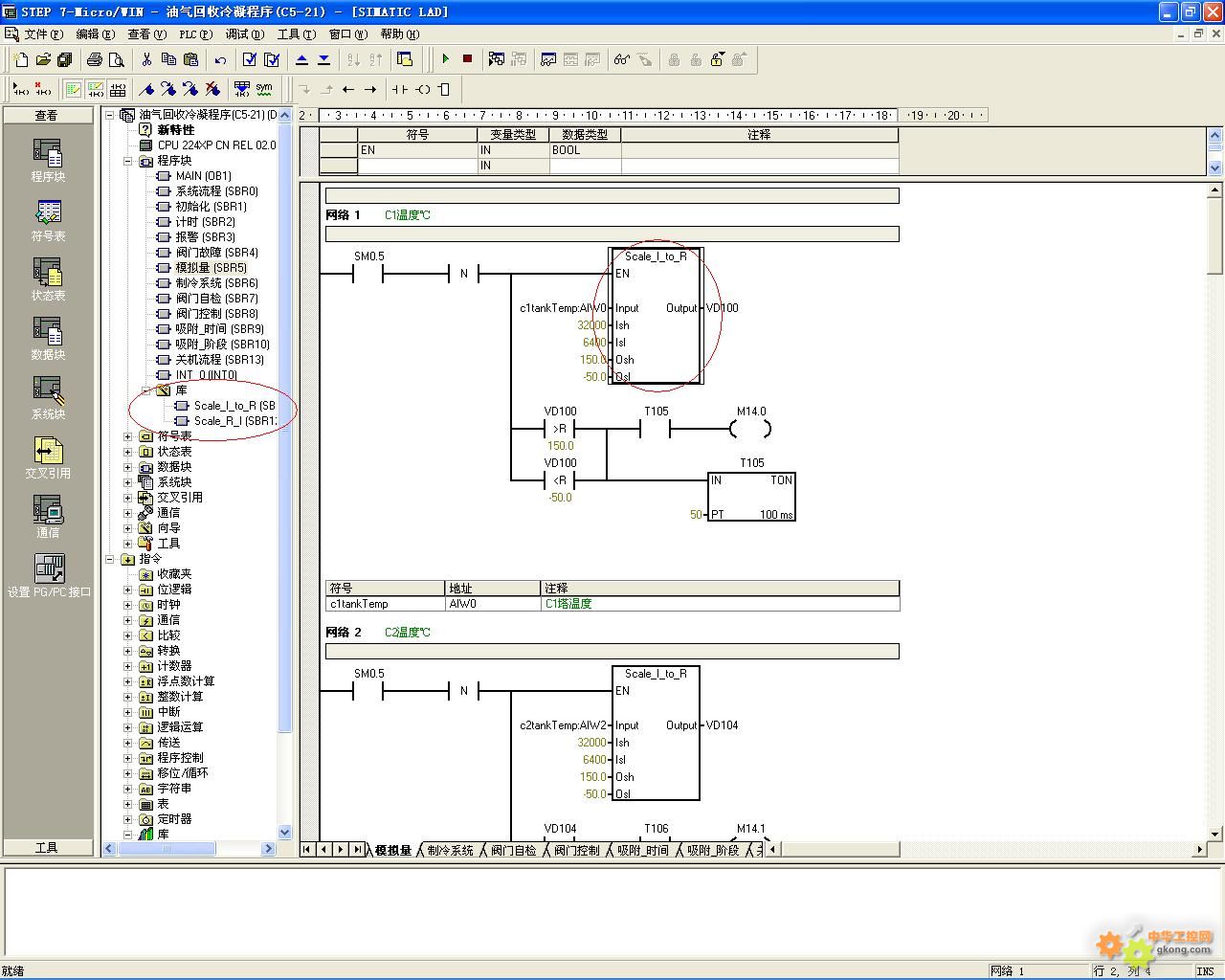Image resolution: width=1225 pixels, height=980 pixels.
Task: Click the T105 TON timer box
Action: (x=752, y=497)
